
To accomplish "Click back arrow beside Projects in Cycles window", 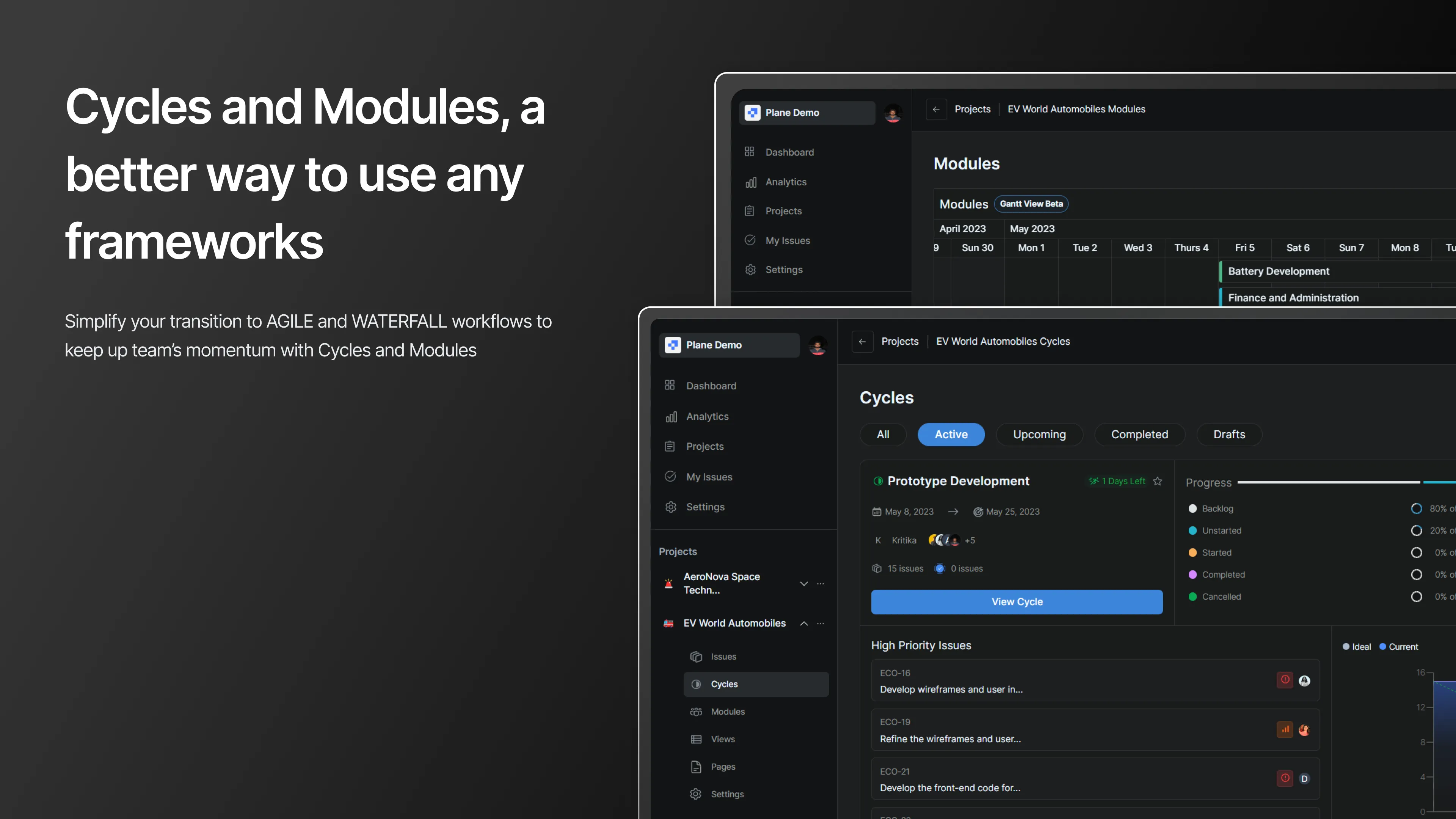I will click(862, 341).
